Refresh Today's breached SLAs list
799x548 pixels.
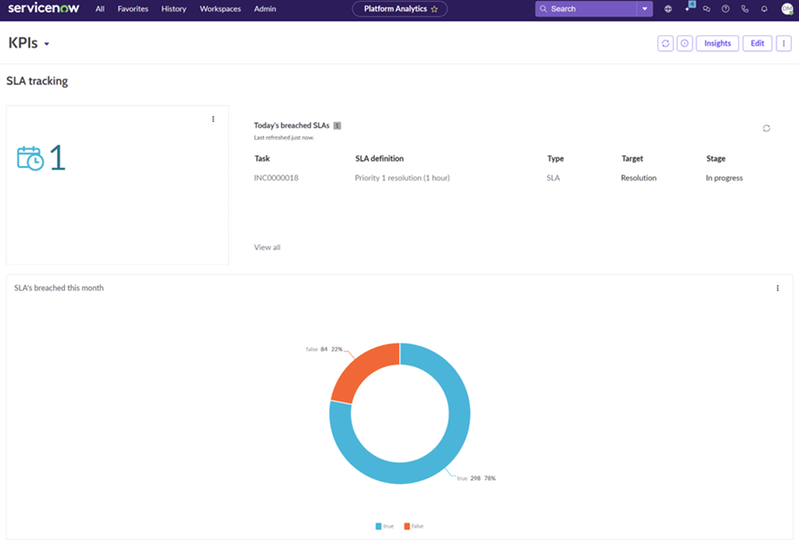point(766,128)
